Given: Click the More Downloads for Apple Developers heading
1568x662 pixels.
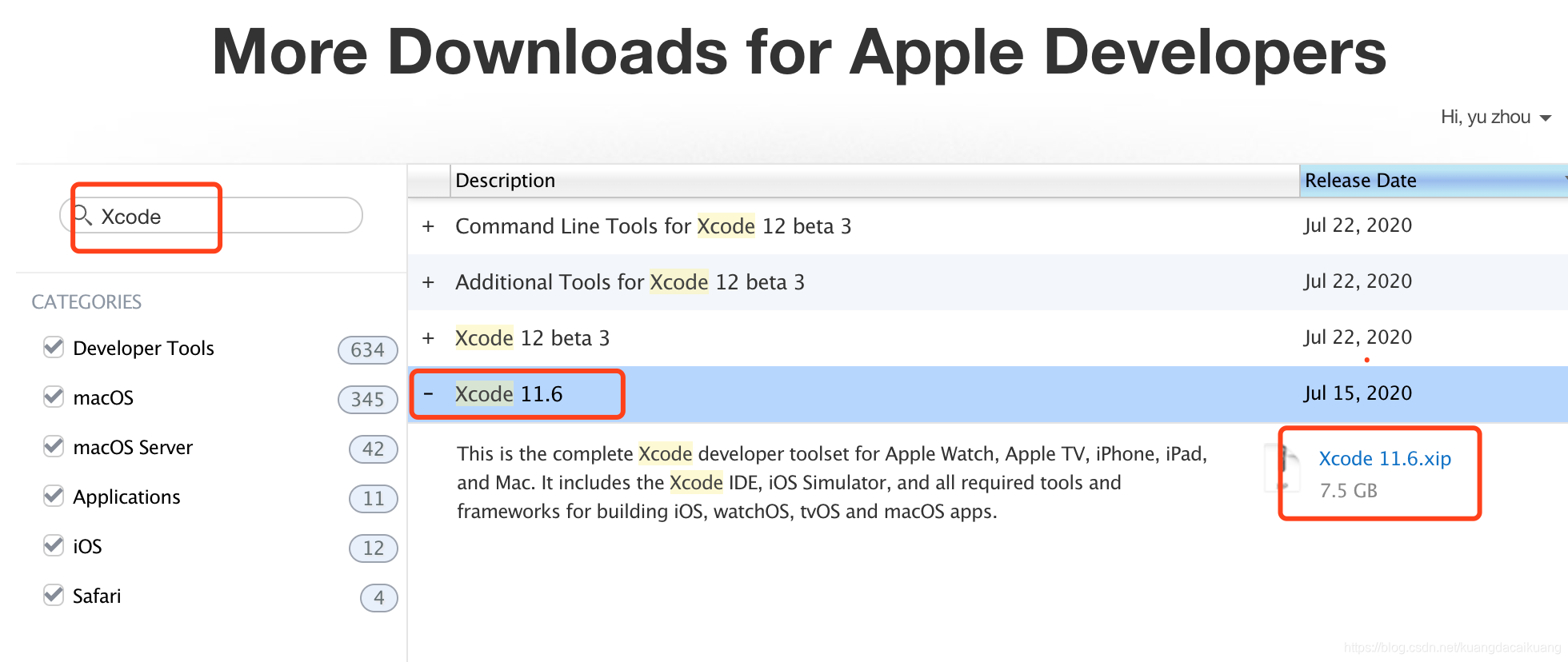Looking at the screenshot, I should tap(799, 53).
